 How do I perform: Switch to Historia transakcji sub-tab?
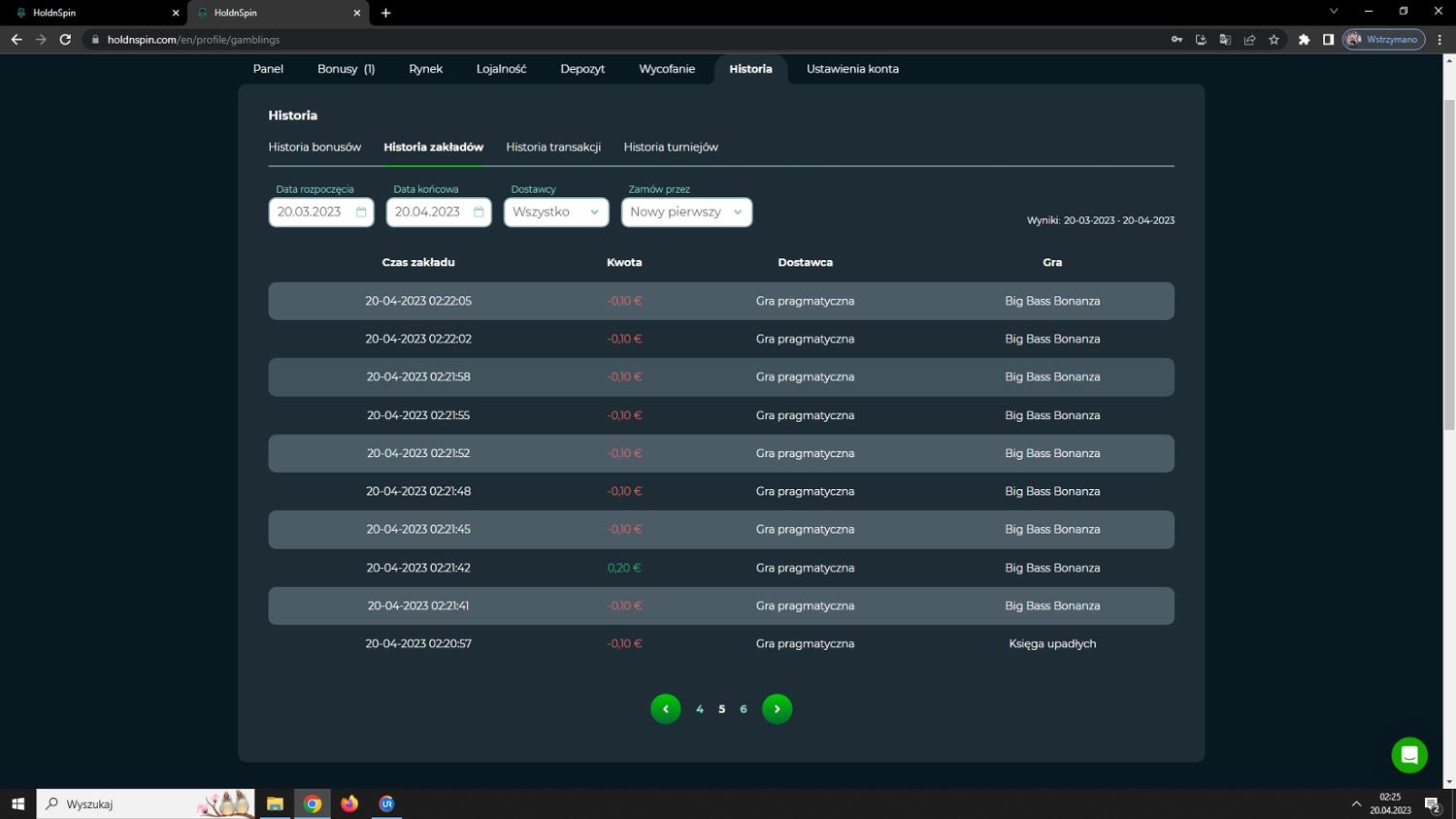pyautogui.click(x=553, y=147)
